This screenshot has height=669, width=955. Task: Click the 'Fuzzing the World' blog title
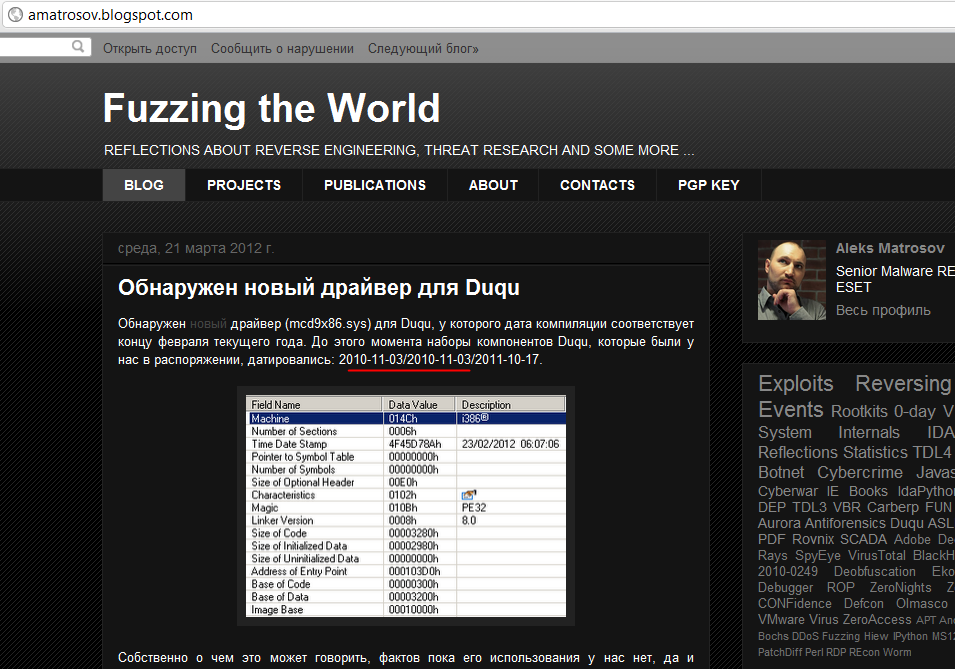(271, 108)
